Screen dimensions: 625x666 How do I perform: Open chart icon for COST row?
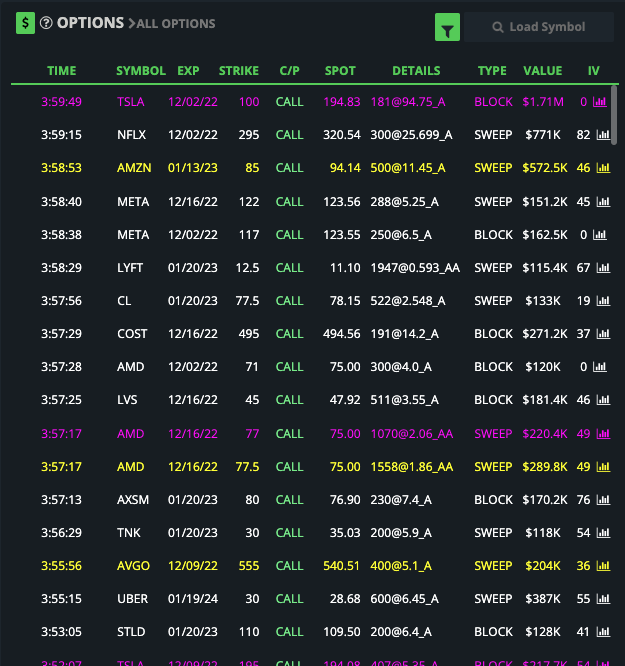pyautogui.click(x=603, y=334)
